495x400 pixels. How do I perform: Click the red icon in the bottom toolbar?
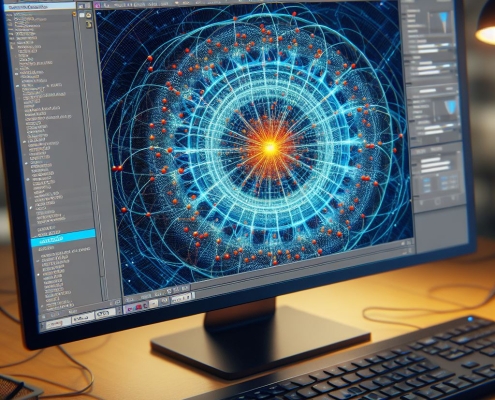tap(138, 306)
